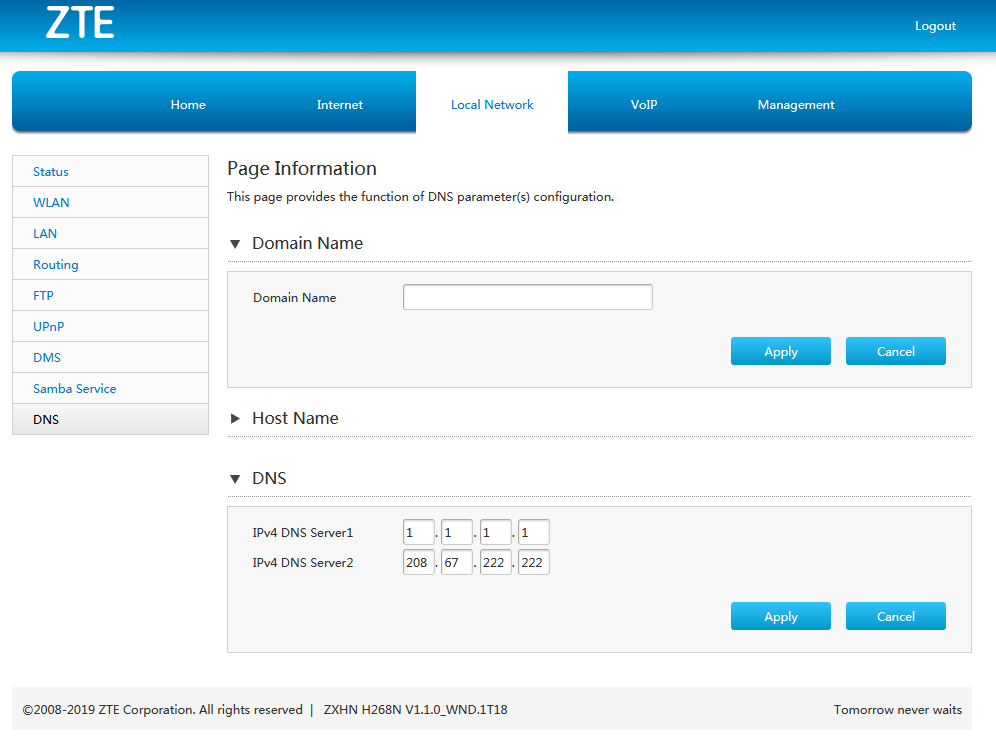
Task: Select LAN in the sidebar
Action: pyautogui.click(x=111, y=234)
